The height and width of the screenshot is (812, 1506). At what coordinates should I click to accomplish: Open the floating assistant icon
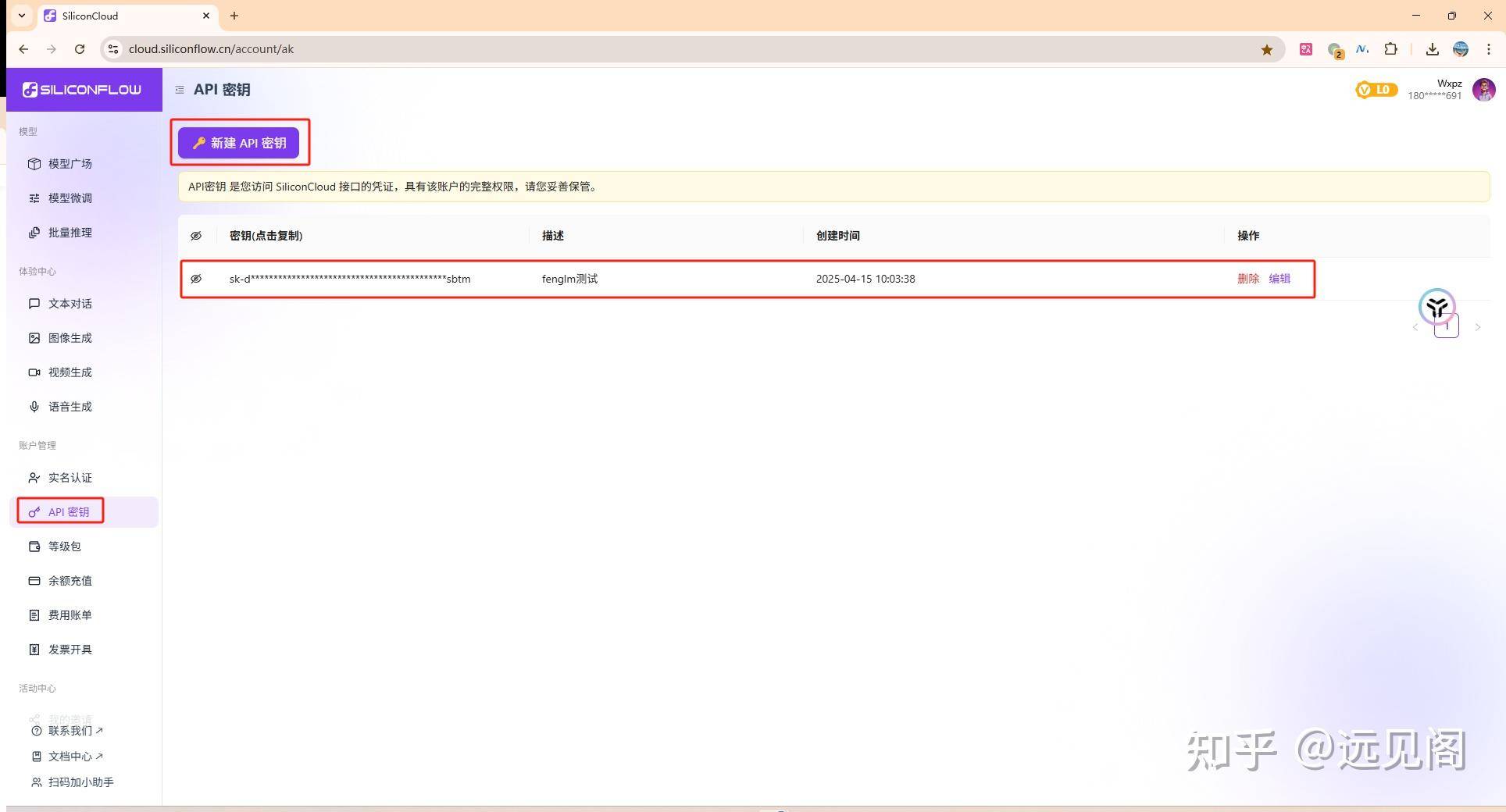click(1437, 307)
